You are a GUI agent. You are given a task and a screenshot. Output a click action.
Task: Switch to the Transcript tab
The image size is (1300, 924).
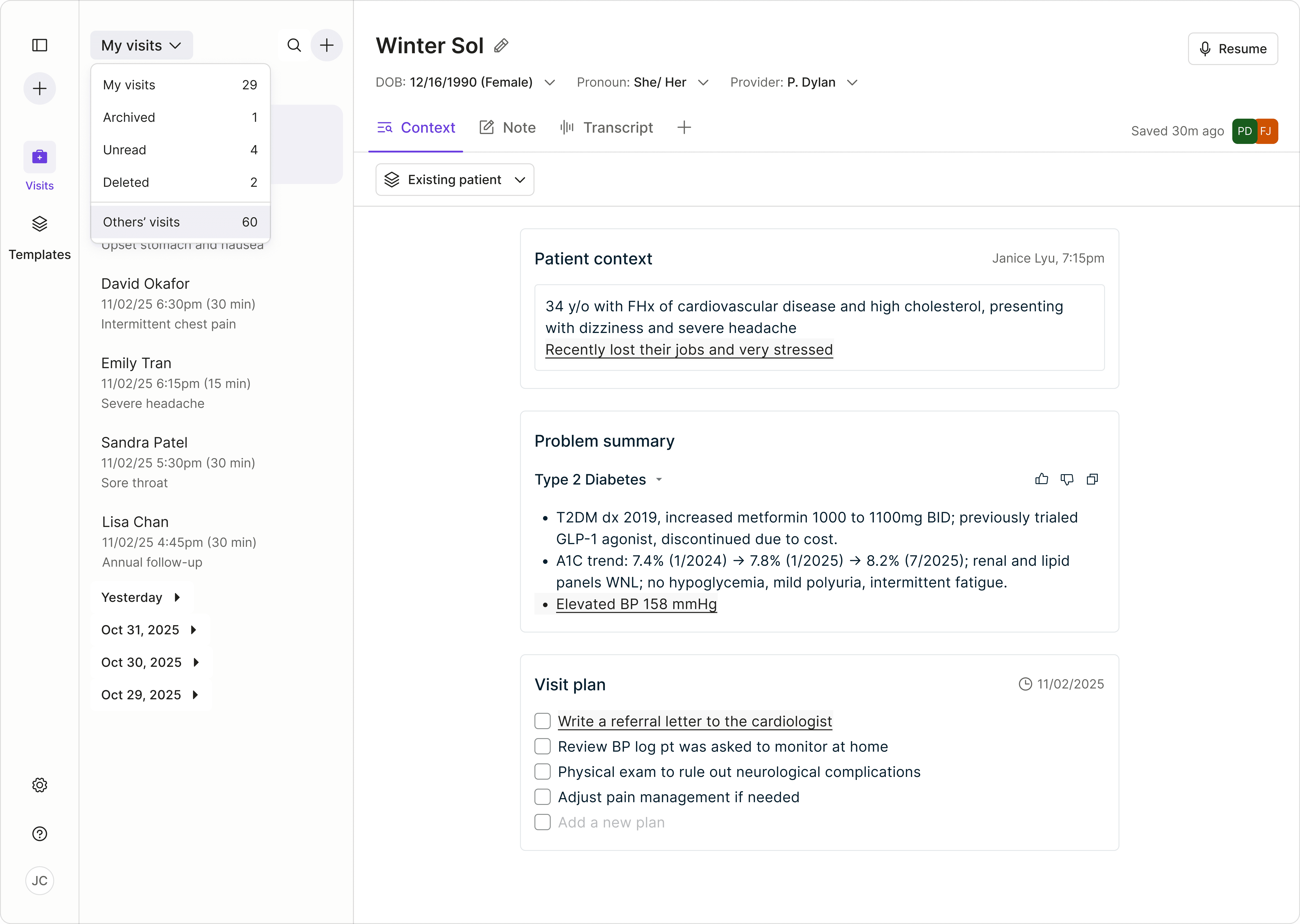pyautogui.click(x=607, y=127)
